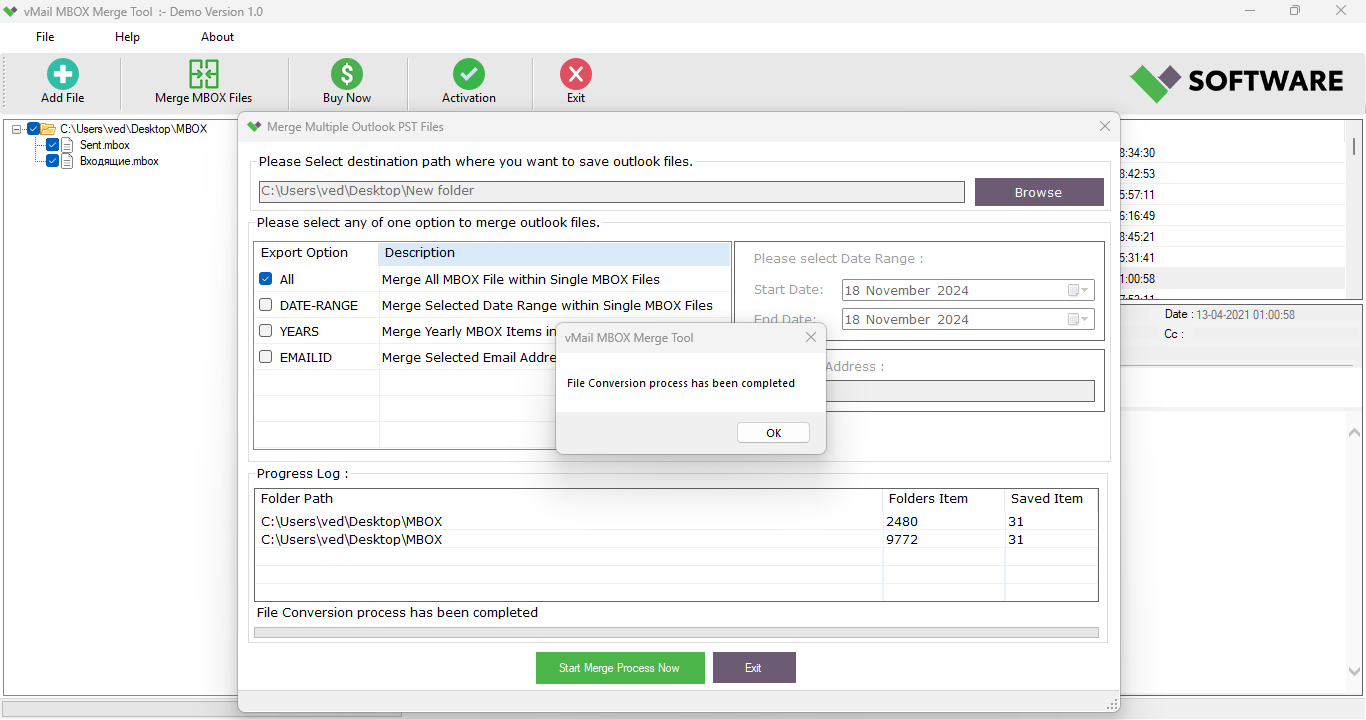
Task: Click the Merge MBOX Files icon
Action: tap(204, 74)
